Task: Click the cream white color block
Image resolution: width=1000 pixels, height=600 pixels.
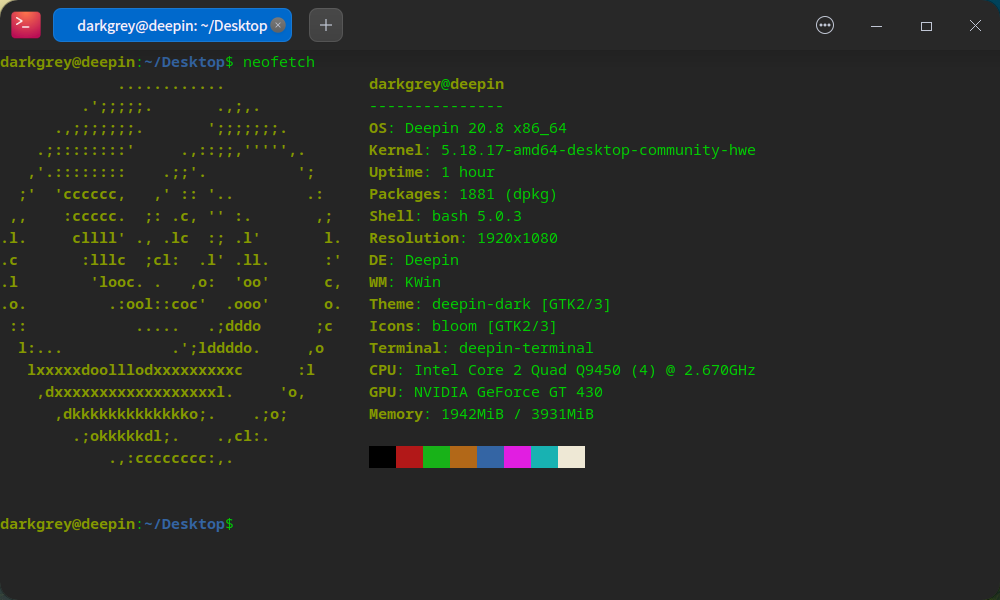Action: 571,457
